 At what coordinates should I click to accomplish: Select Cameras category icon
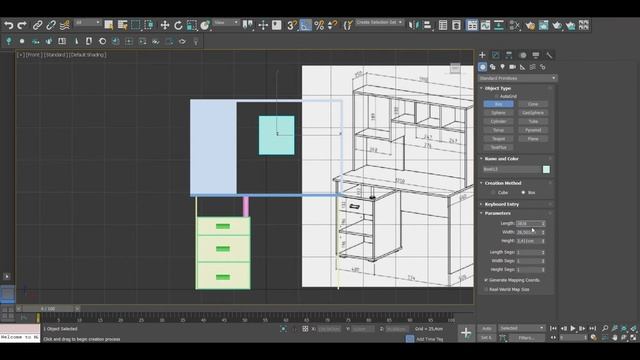coord(513,67)
